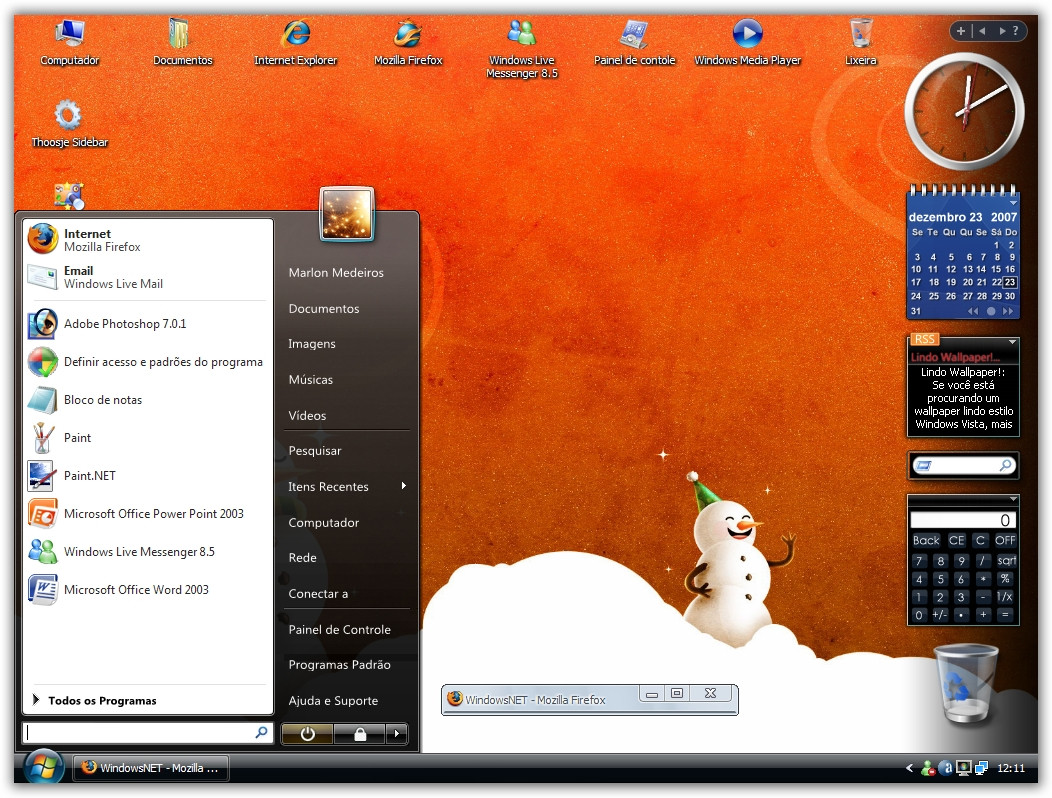Click the Messenger tray icon
Image resolution: width=1052 pixels, height=798 pixels.
click(928, 768)
